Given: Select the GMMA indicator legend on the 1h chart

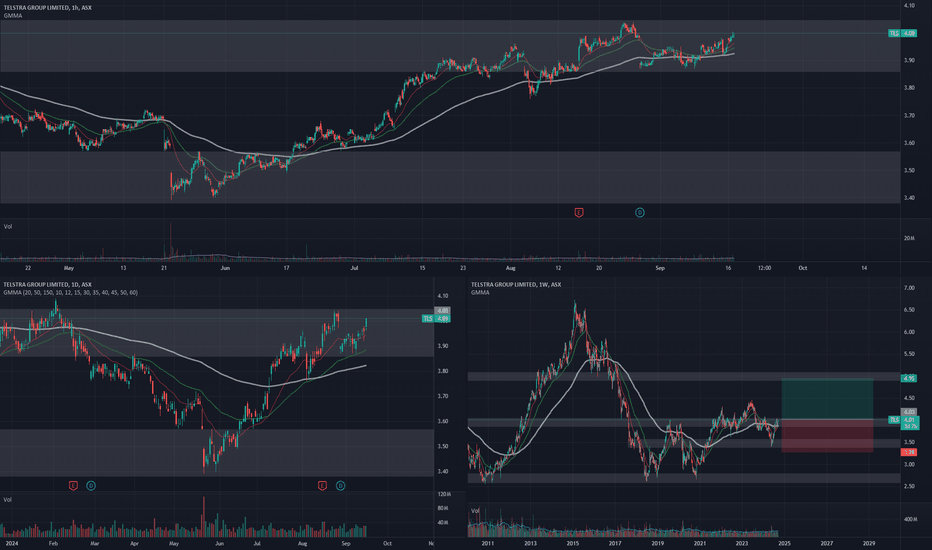Looking at the screenshot, I should point(12,15).
